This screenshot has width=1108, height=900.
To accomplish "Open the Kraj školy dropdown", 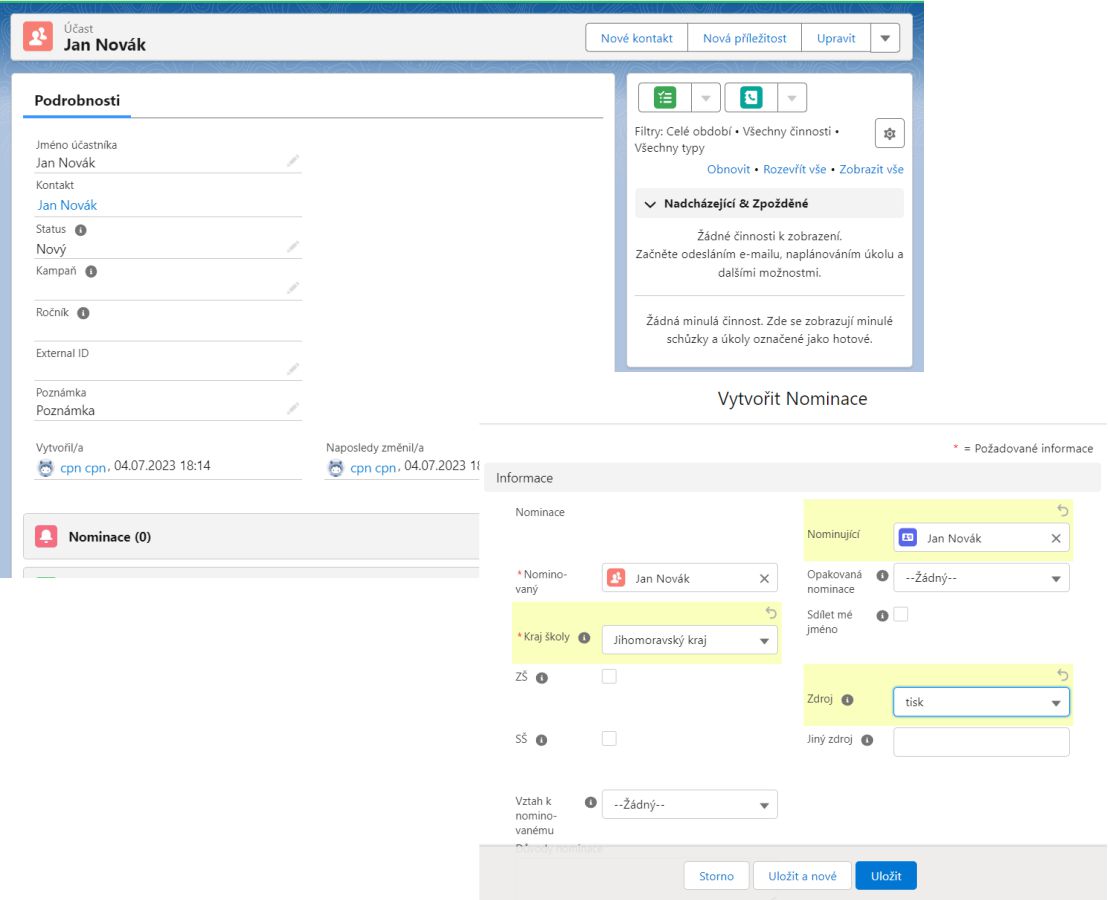I will (689, 640).
